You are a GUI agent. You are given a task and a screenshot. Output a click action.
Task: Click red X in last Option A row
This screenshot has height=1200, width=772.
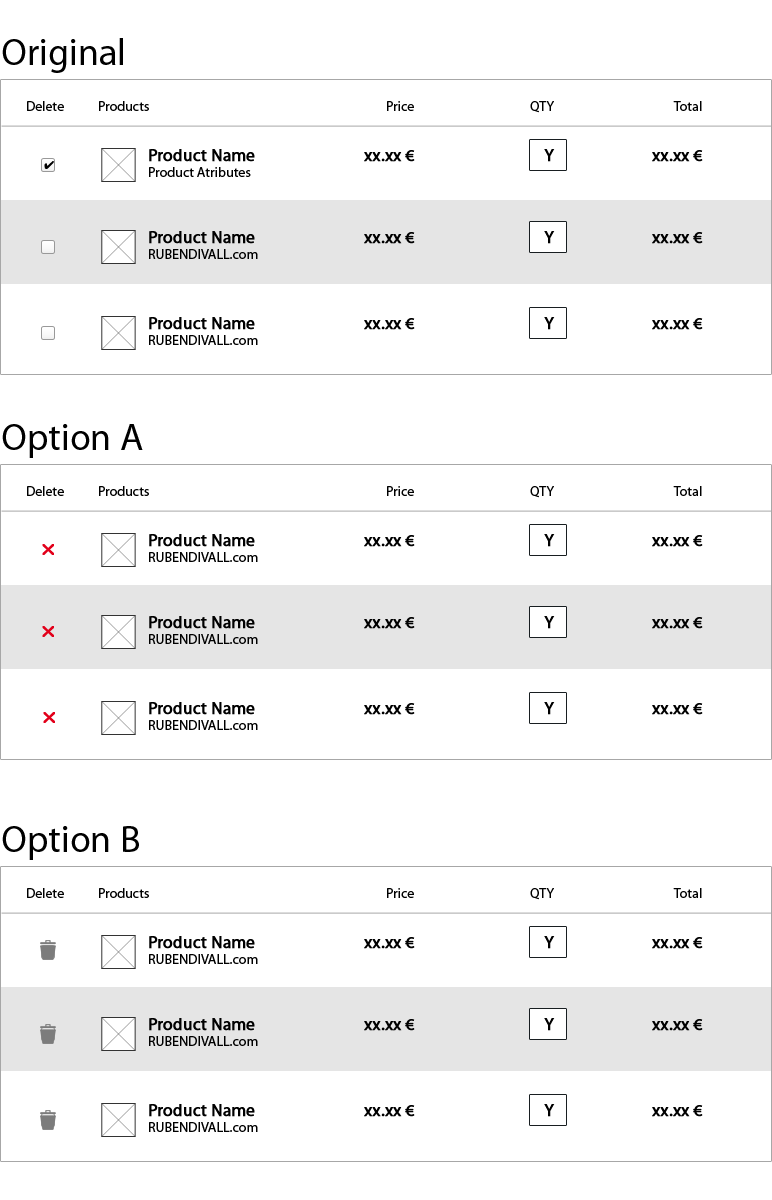click(x=48, y=717)
